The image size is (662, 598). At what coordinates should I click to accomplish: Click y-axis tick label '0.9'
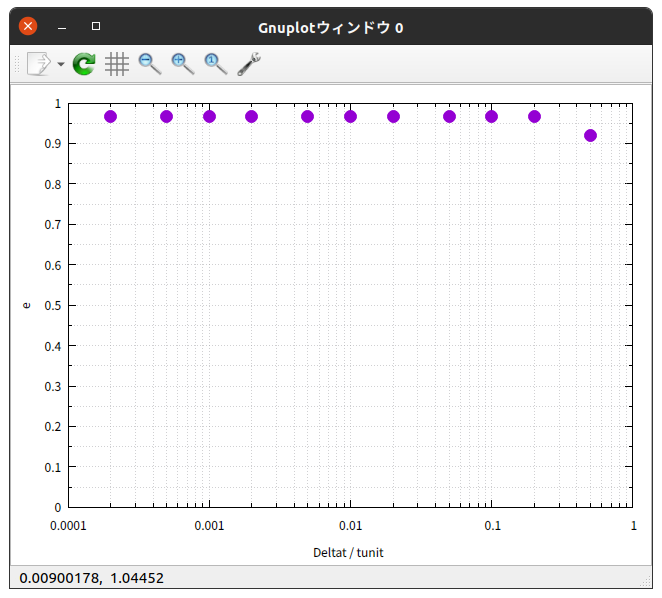53,144
